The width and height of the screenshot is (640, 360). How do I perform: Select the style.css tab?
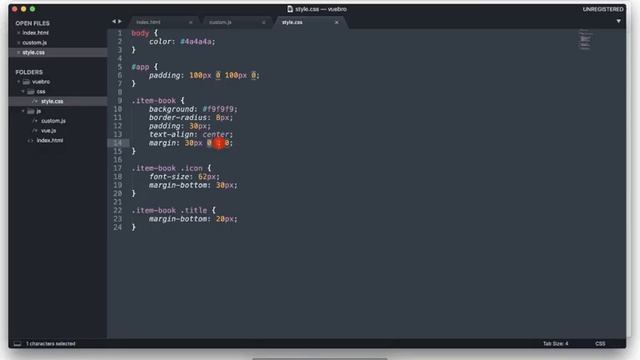pyautogui.click(x=310, y=22)
